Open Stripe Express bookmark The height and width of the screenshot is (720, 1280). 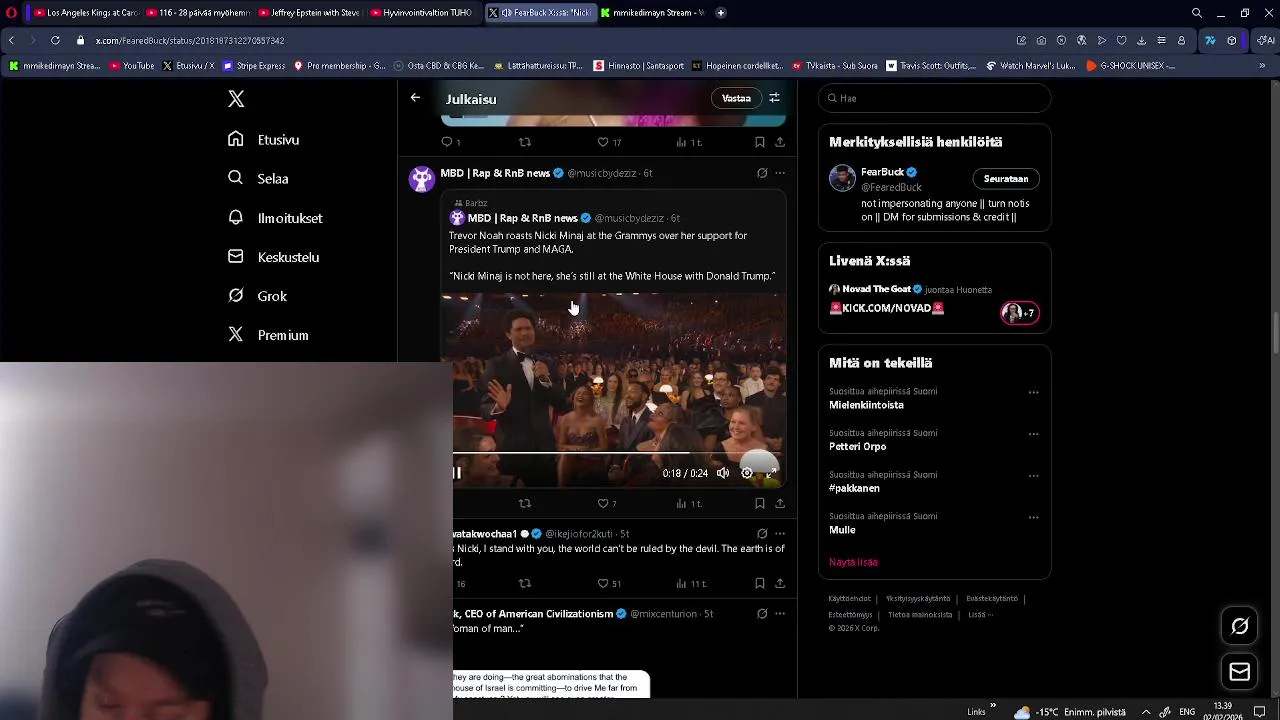254,66
